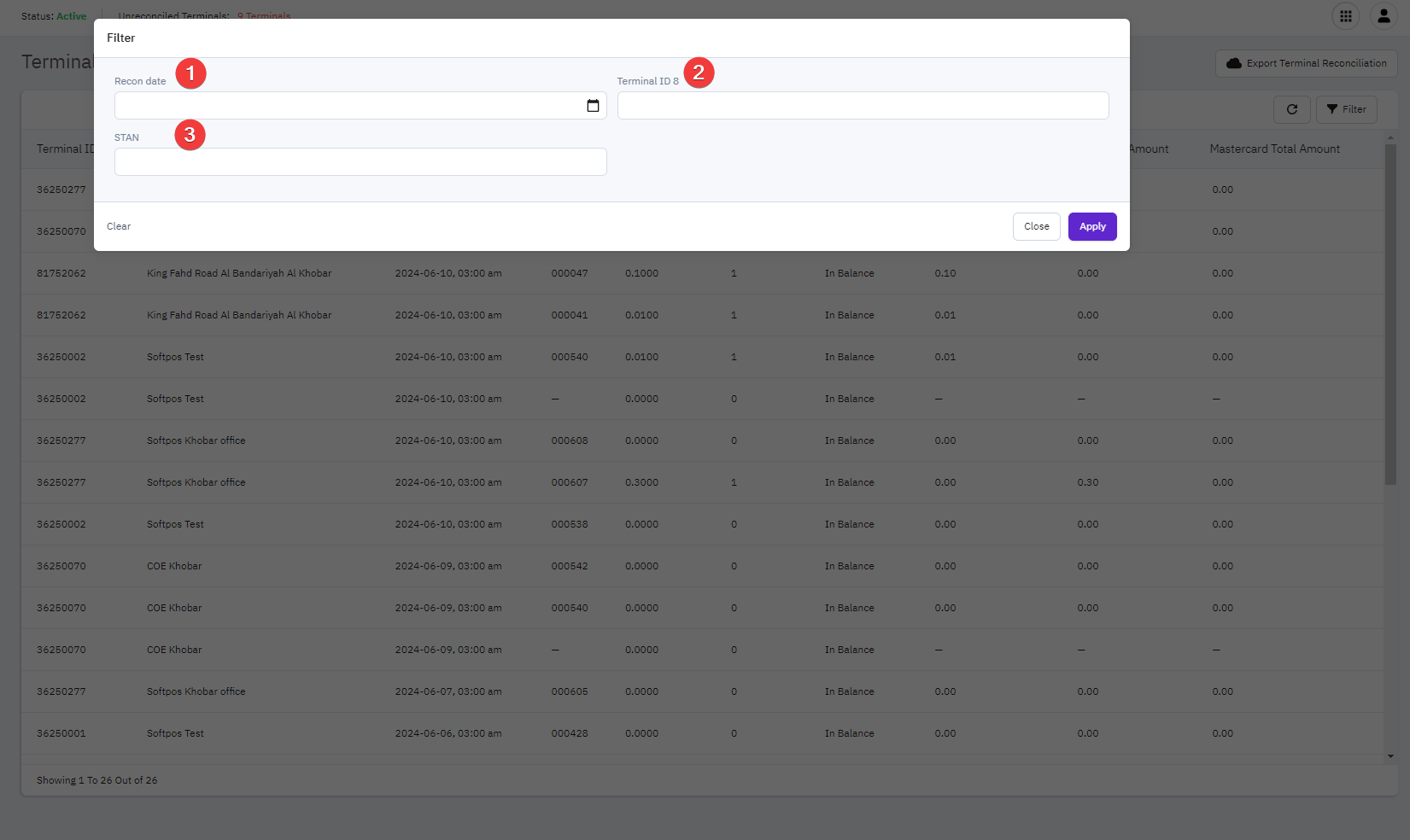This screenshot has height=840, width=1410.
Task: Click the refresh table icon
Action: click(x=1291, y=109)
